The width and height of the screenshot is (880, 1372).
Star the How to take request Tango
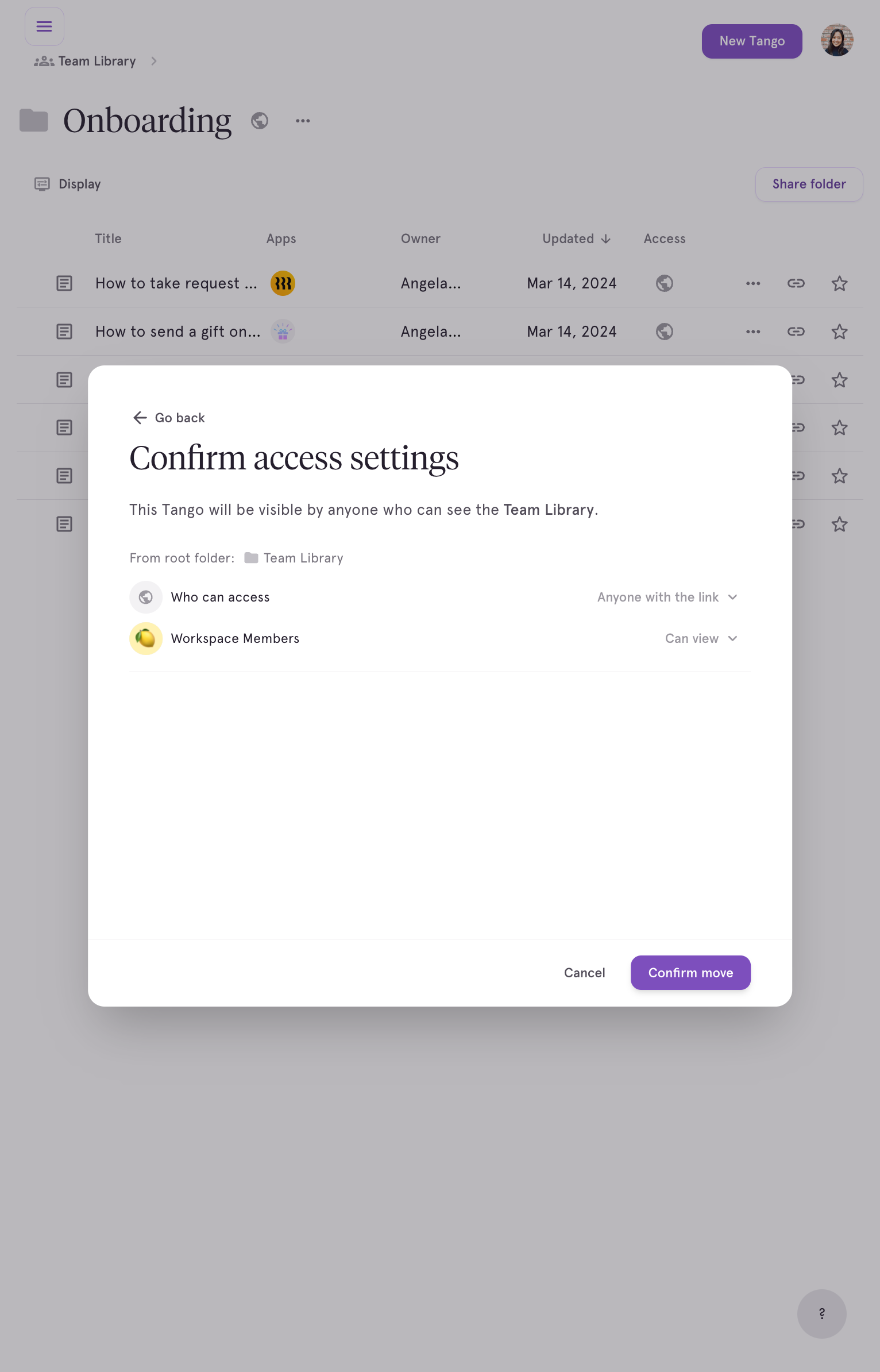point(839,283)
